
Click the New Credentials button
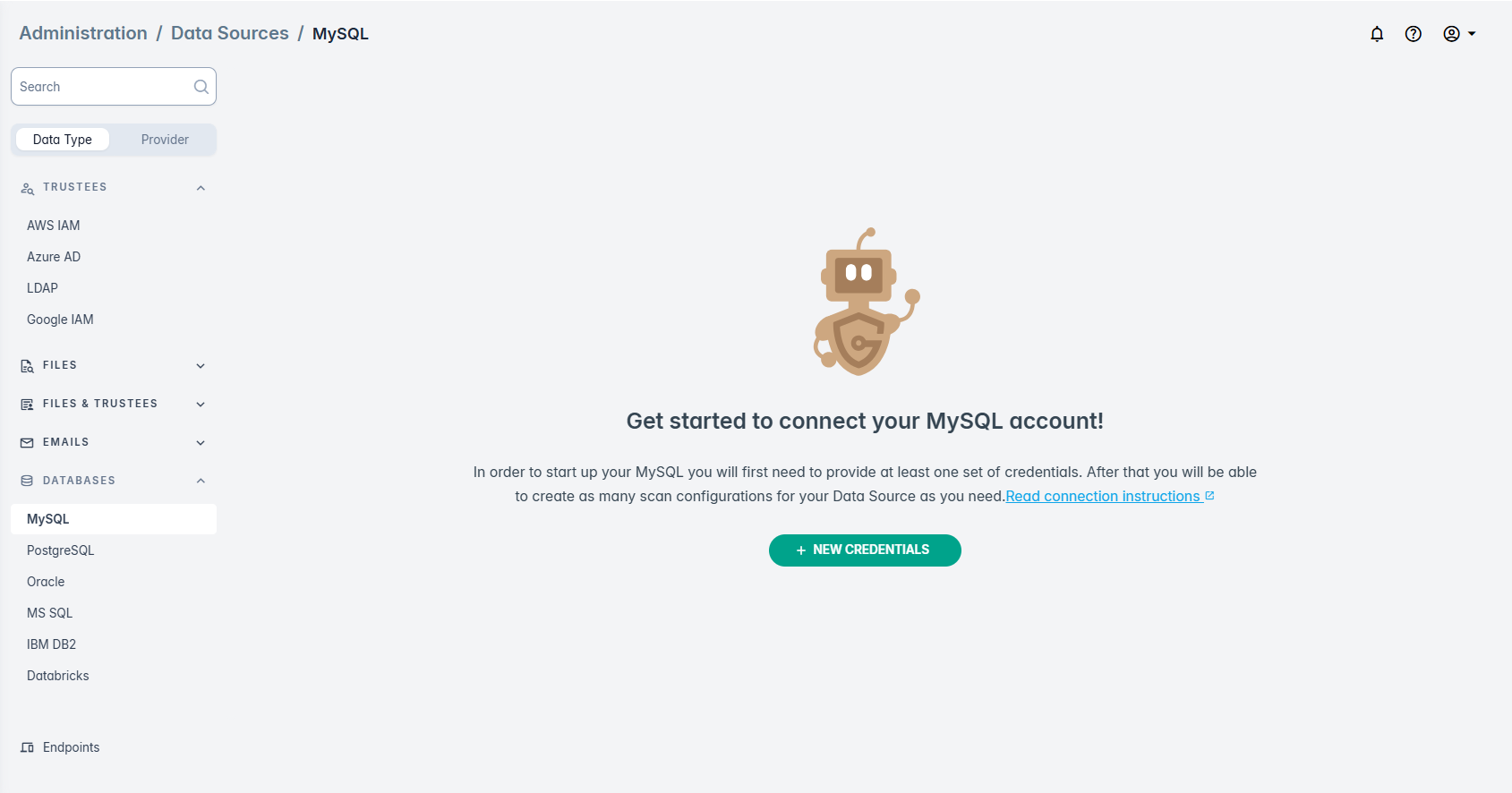click(865, 550)
